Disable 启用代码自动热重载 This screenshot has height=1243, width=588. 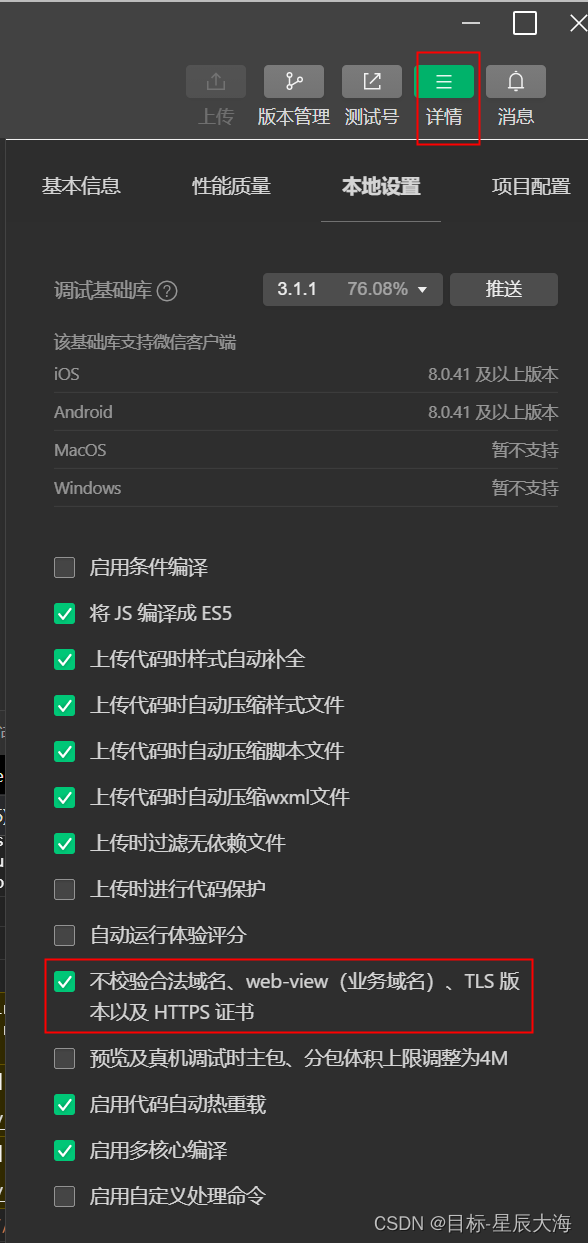click(64, 1104)
